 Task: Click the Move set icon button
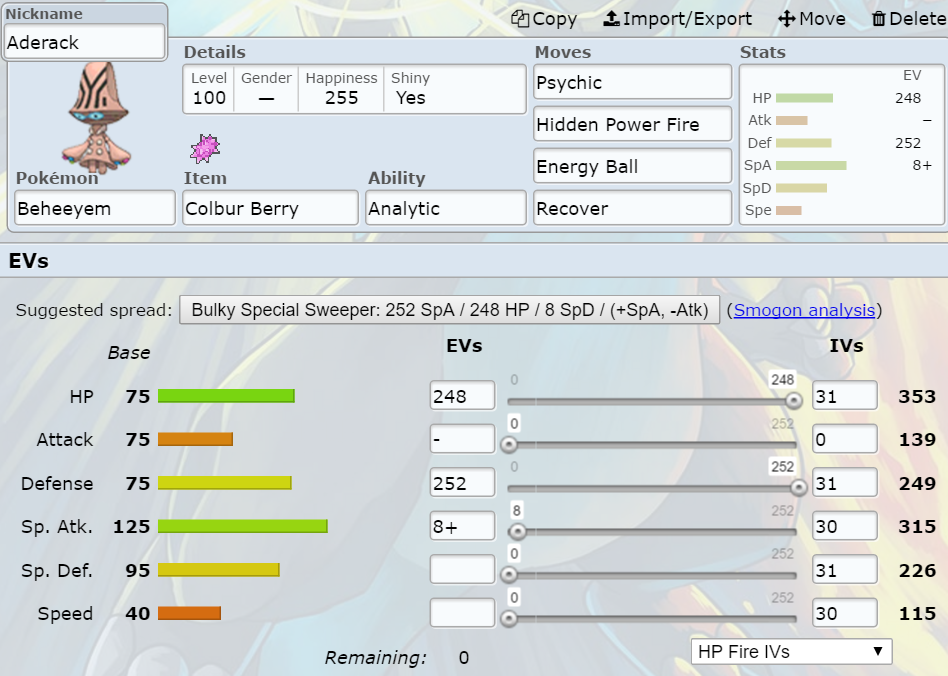click(811, 19)
